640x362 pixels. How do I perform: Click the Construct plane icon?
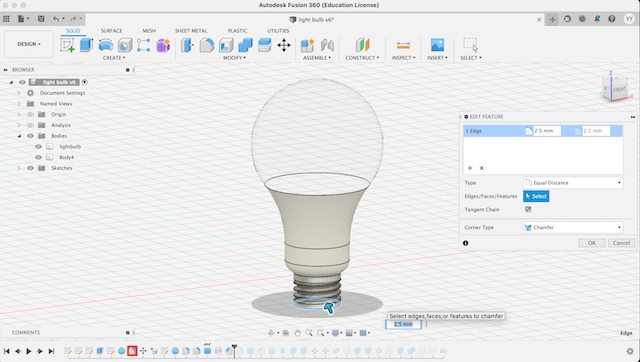(362, 45)
